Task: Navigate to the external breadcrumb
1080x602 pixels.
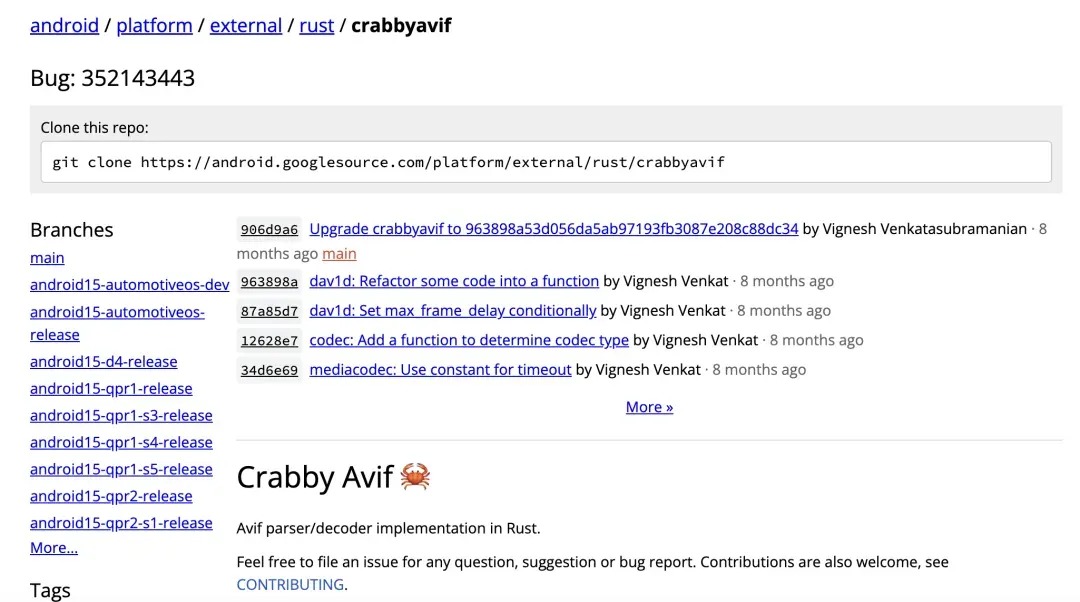Action: (245, 25)
